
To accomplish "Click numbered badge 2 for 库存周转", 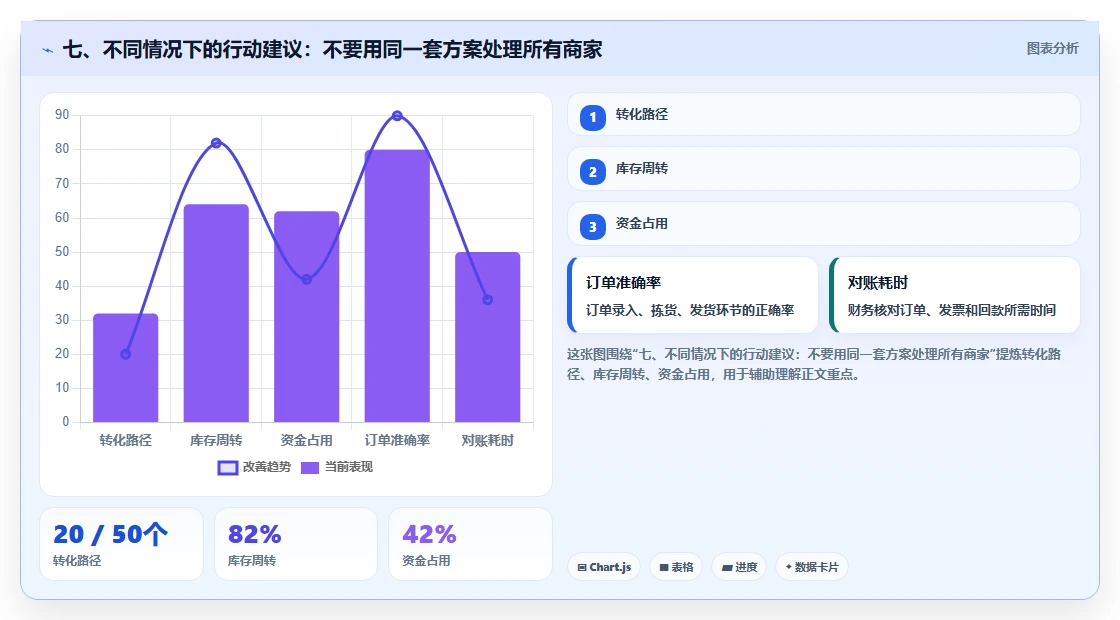I will pyautogui.click(x=592, y=172).
